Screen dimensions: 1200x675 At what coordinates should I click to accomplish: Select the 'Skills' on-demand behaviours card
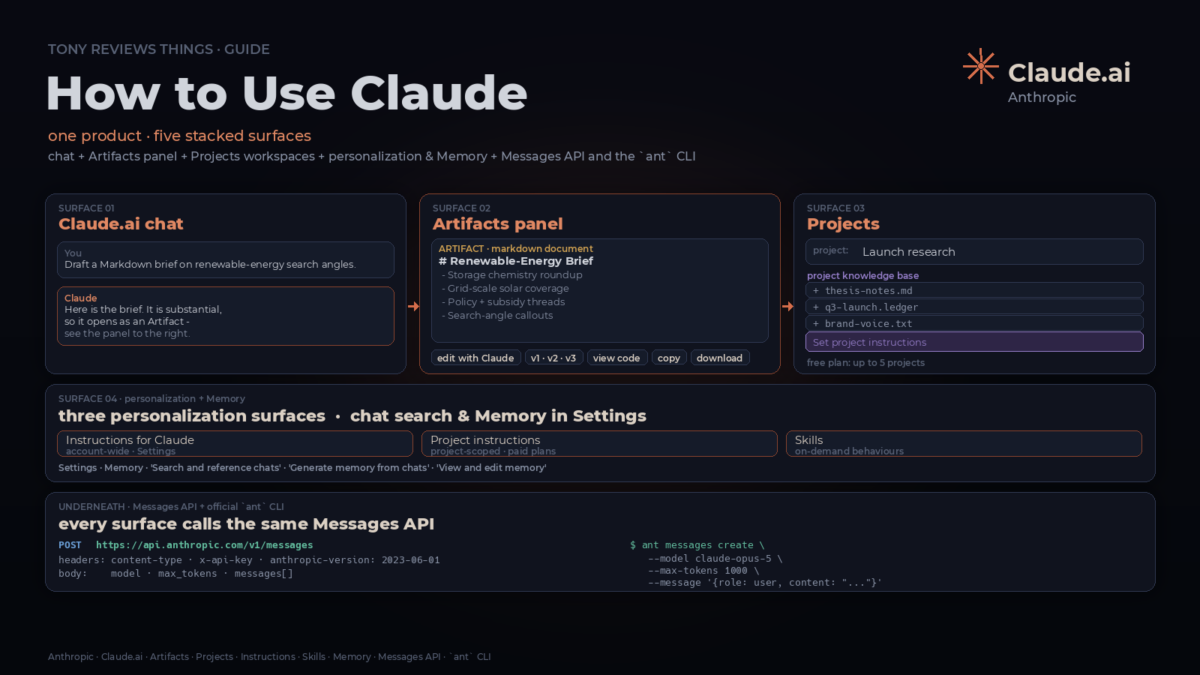point(964,444)
